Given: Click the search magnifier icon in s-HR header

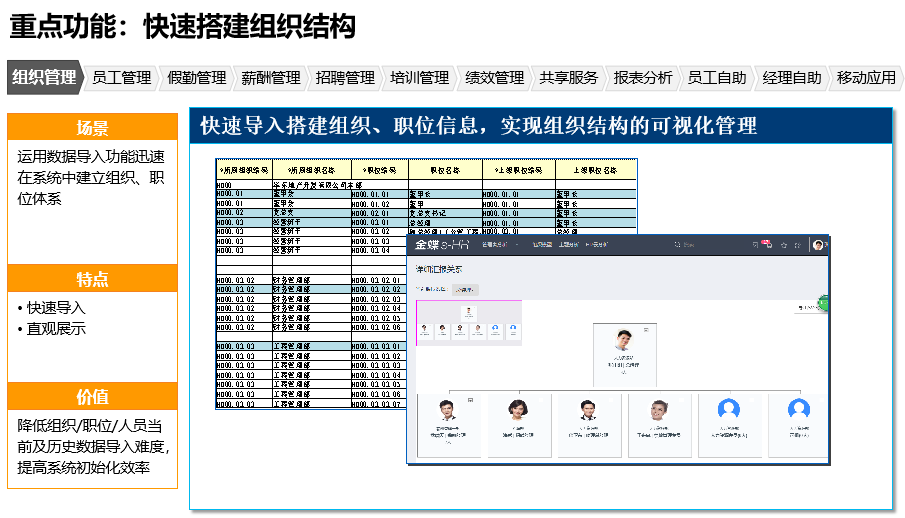Looking at the screenshot, I should [677, 245].
